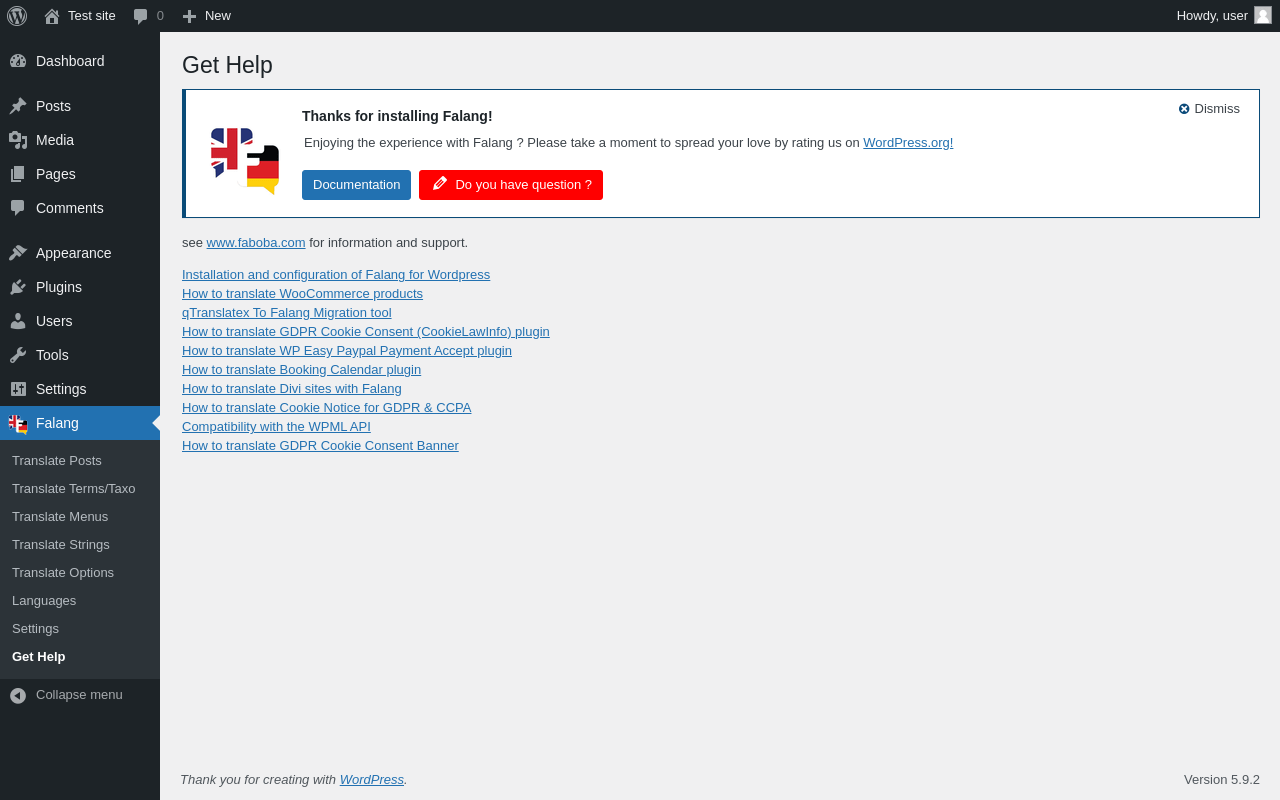Click the Dashboard gauge icon
This screenshot has height=800, width=1280.
click(18, 61)
